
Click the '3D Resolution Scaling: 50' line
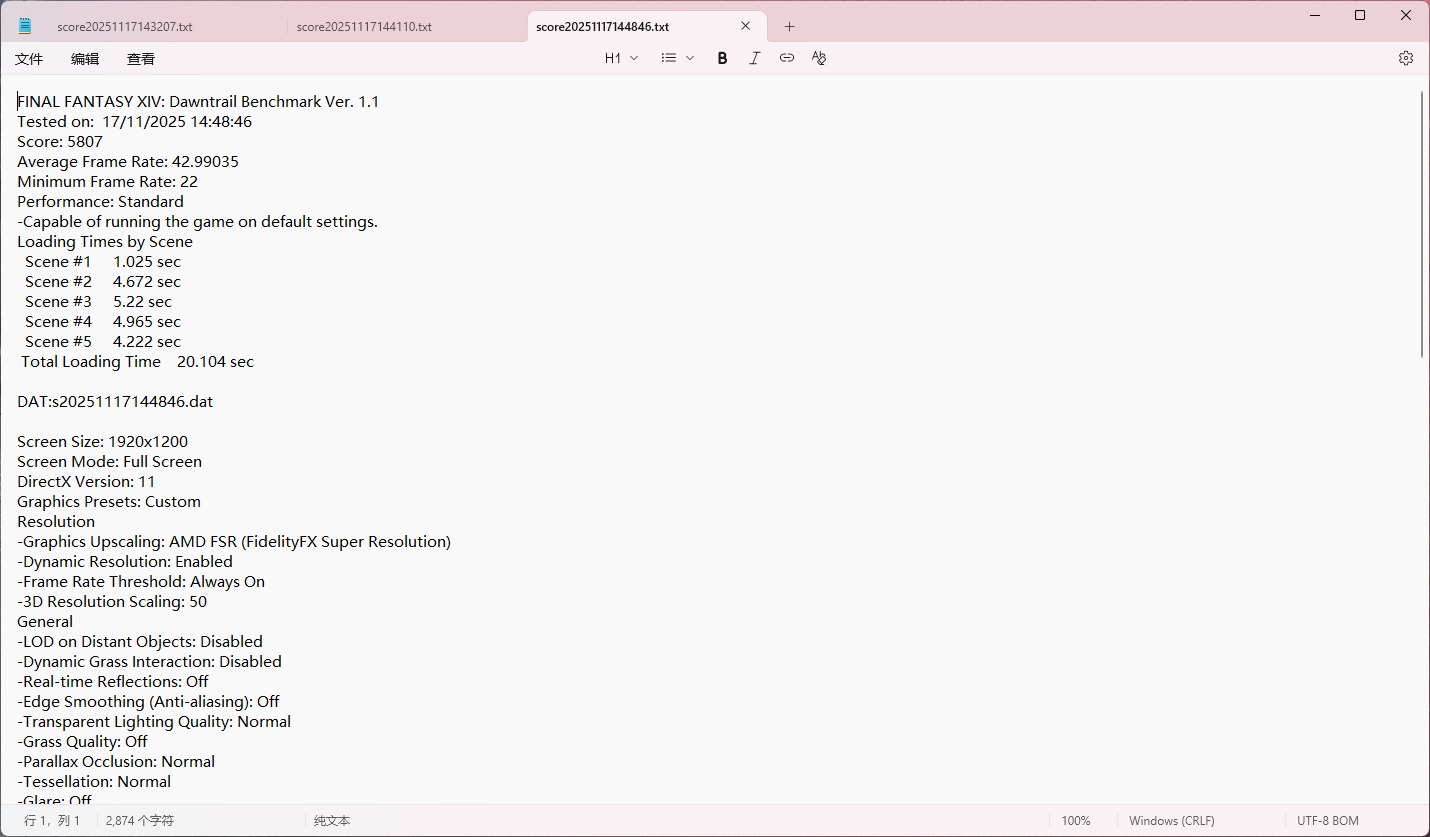click(112, 601)
